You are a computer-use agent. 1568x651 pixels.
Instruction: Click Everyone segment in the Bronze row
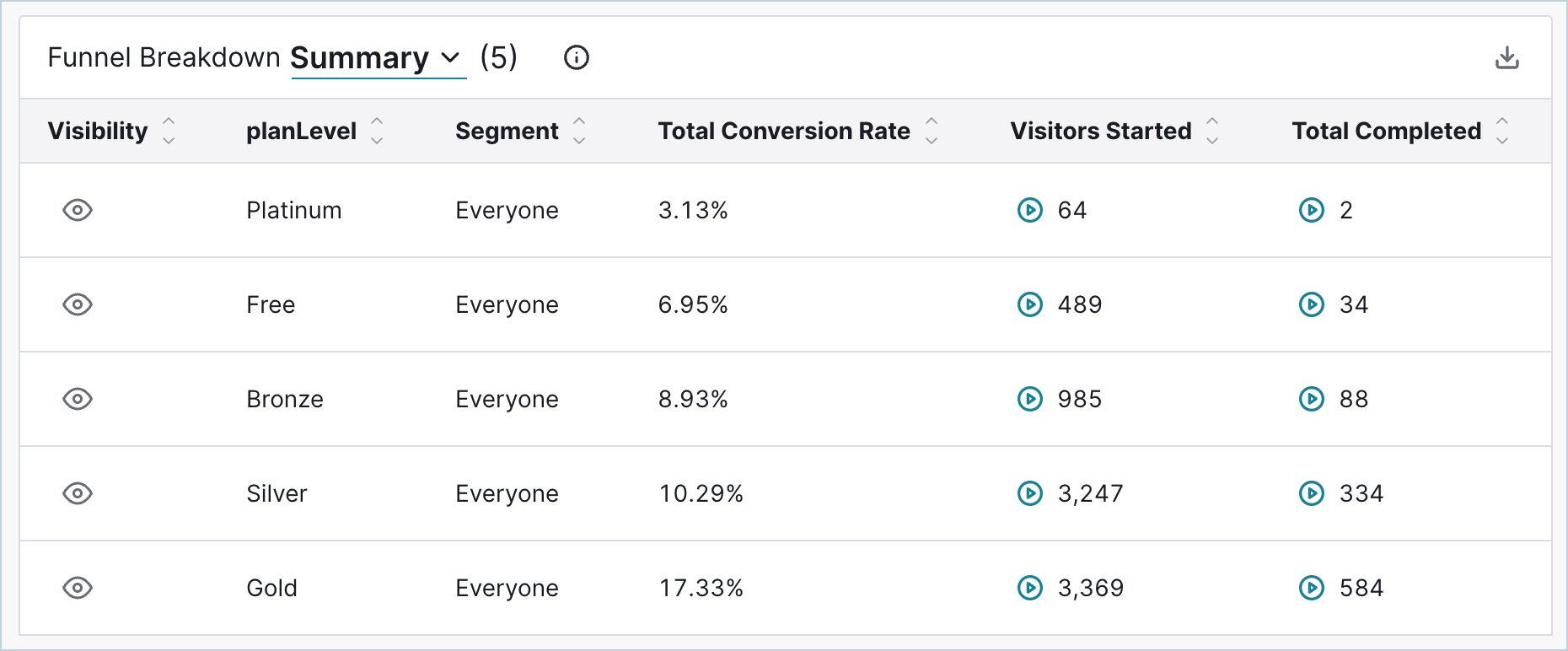point(507,400)
